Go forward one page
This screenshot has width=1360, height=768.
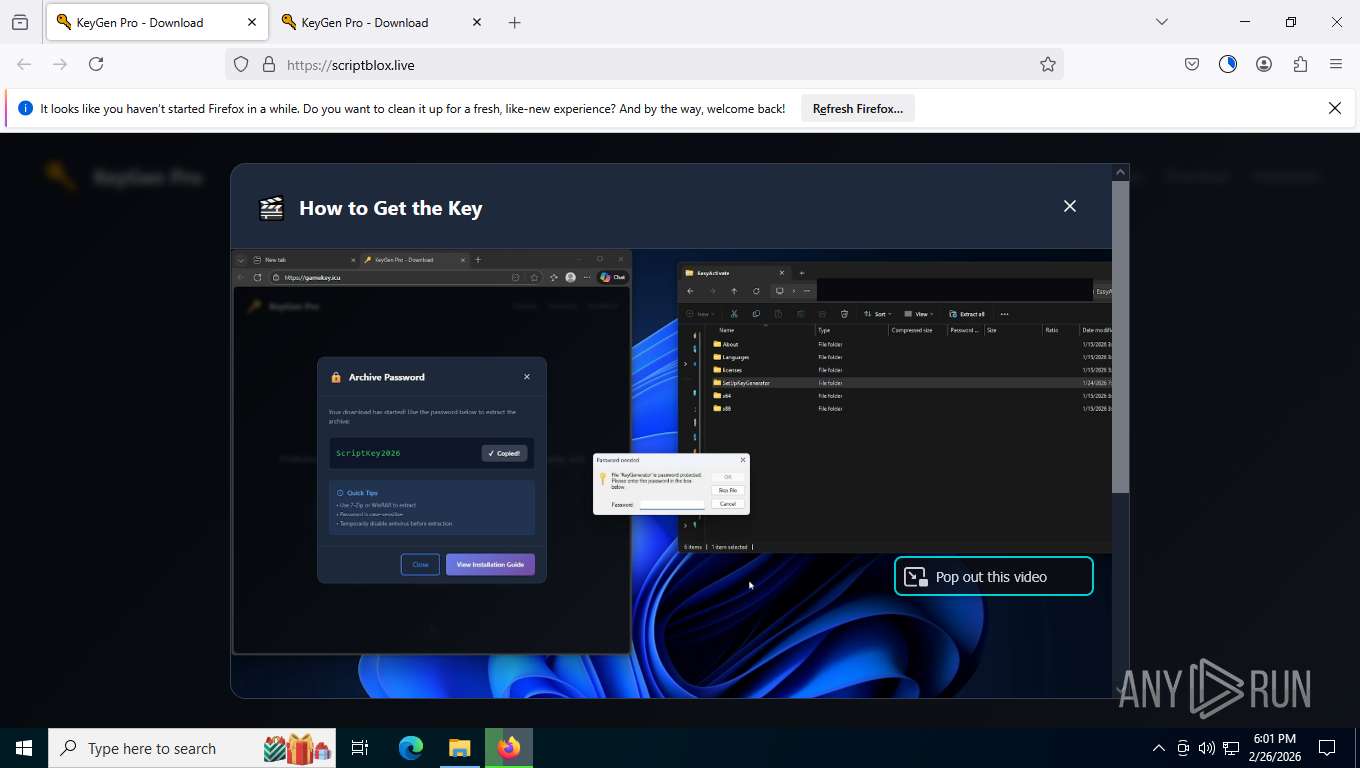60,64
